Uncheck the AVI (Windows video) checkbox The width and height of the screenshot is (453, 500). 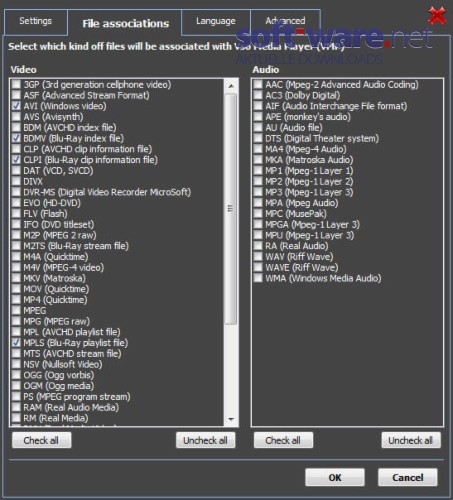(x=16, y=106)
